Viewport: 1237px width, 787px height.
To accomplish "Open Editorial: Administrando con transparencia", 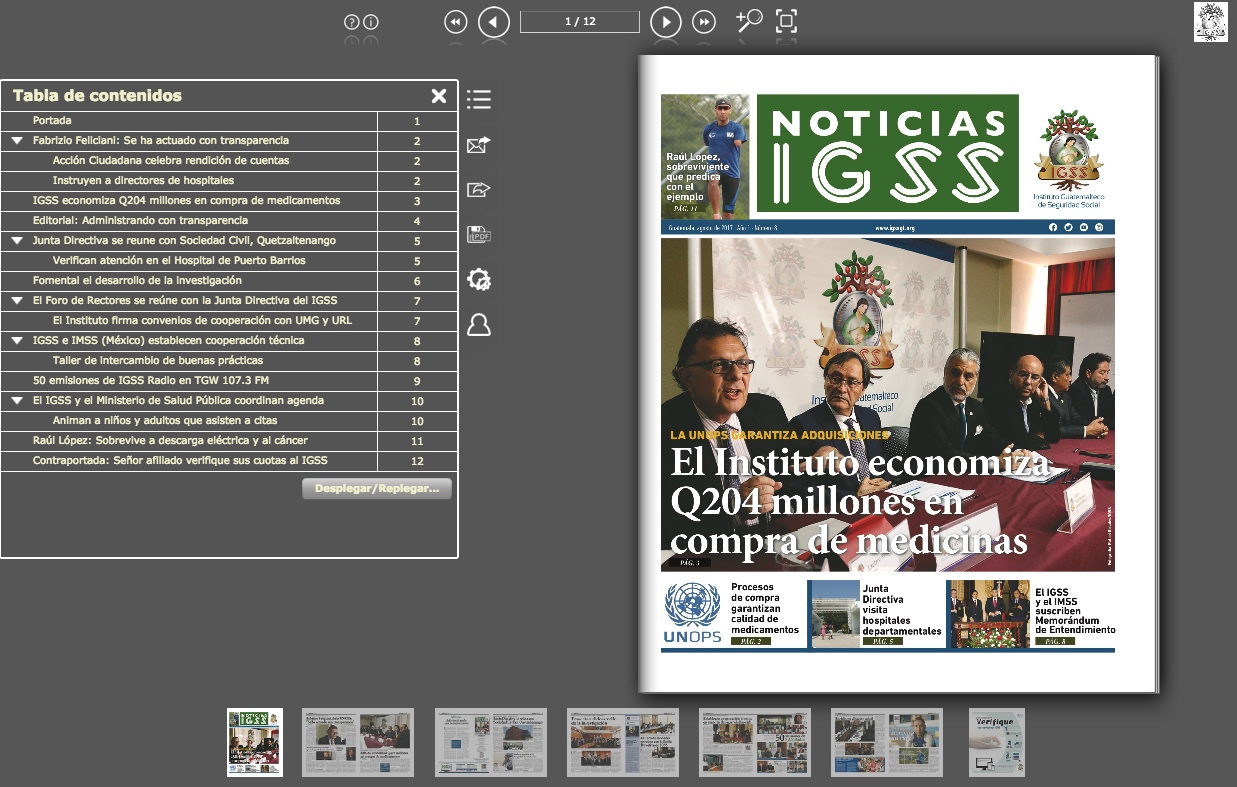I will [140, 221].
